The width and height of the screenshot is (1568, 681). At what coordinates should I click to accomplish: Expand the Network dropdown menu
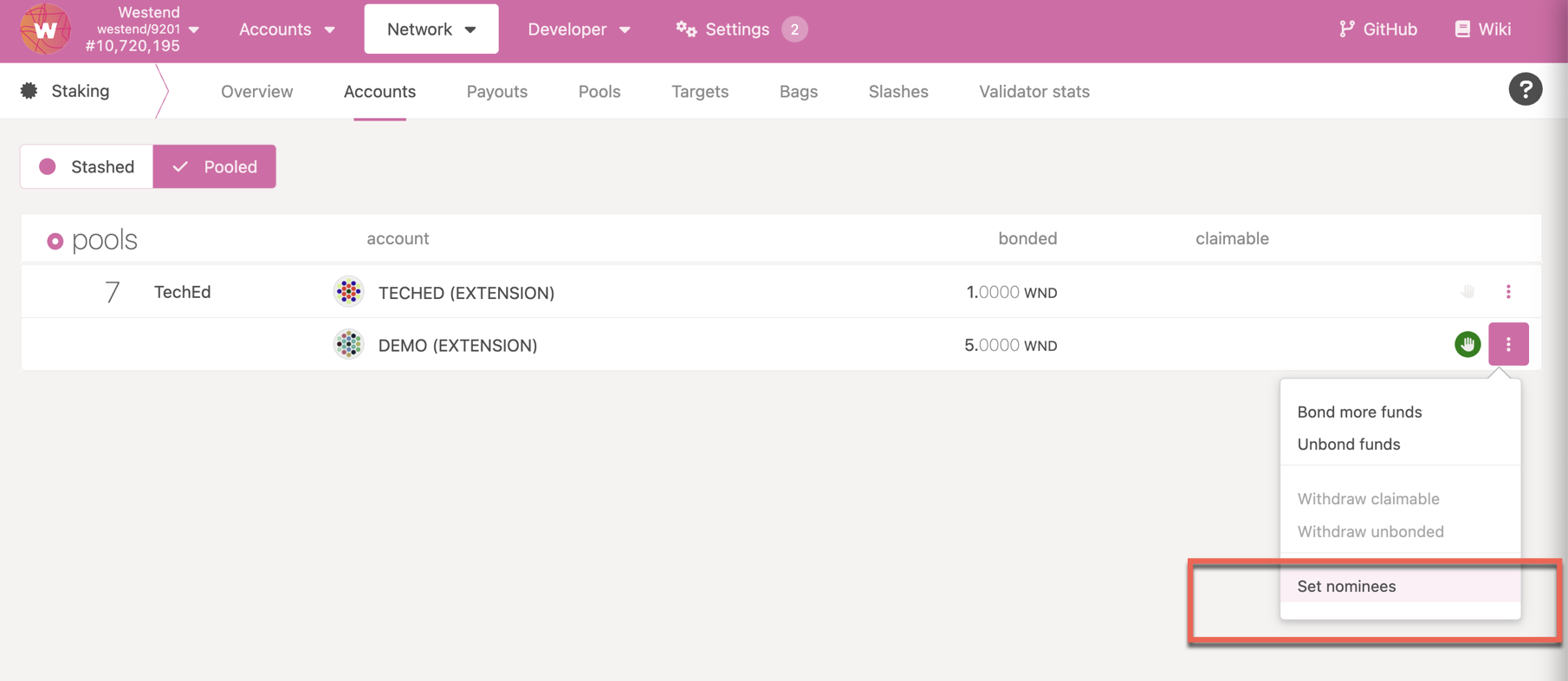point(431,29)
